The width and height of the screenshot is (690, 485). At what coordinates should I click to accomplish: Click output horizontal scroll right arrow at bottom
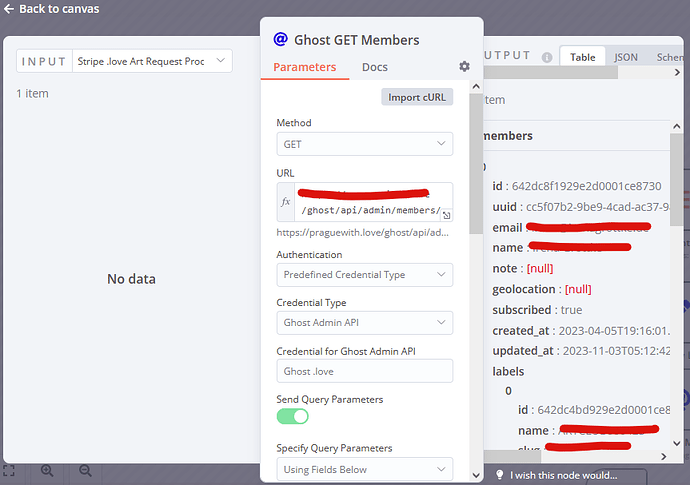[x=664, y=456]
